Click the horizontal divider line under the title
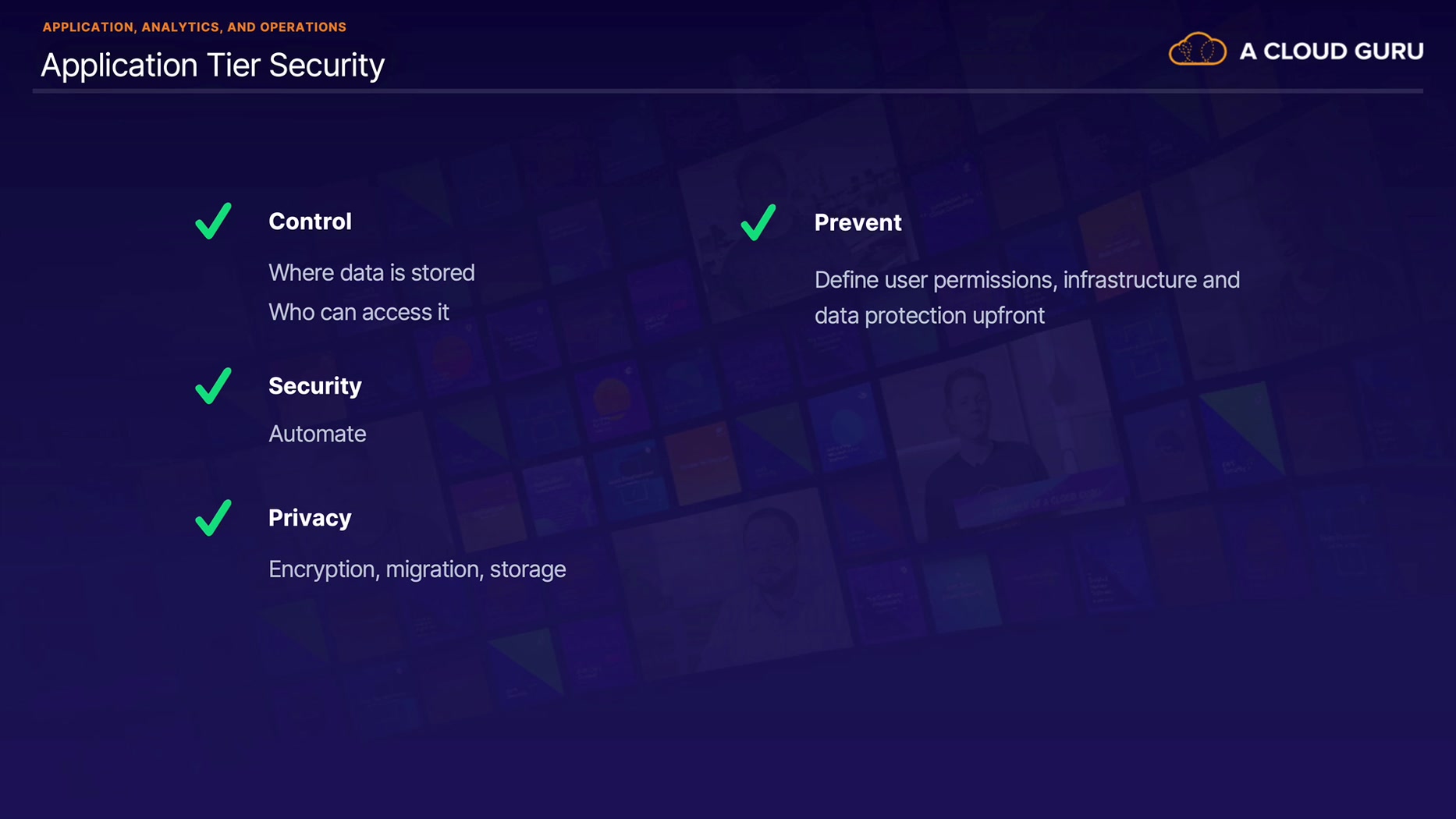The height and width of the screenshot is (819, 1456). (727, 91)
